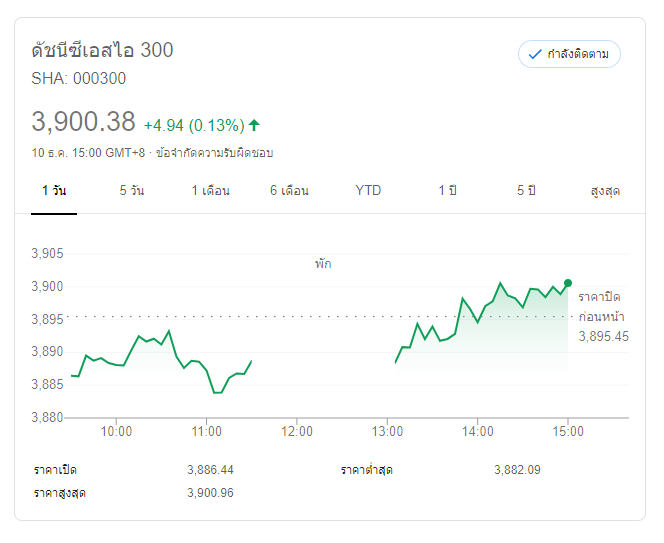Switch to the 1 ปี tab
Screen dimensions: 664x543
pyautogui.click(x=447, y=190)
